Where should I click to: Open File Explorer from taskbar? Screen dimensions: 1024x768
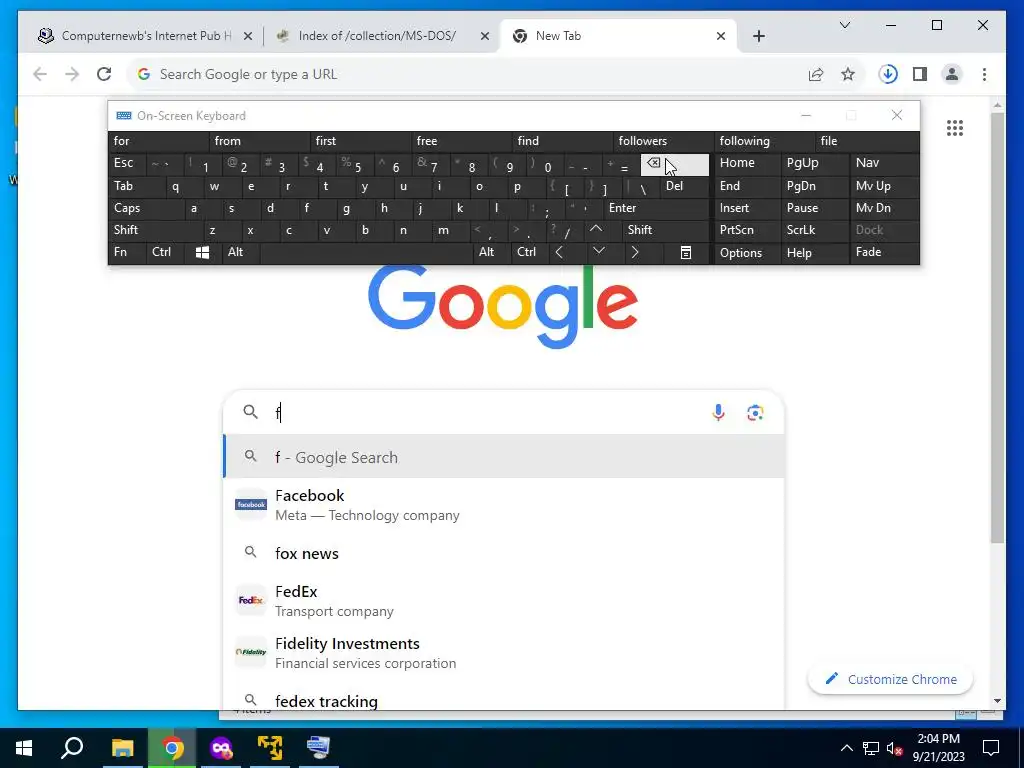pos(122,748)
